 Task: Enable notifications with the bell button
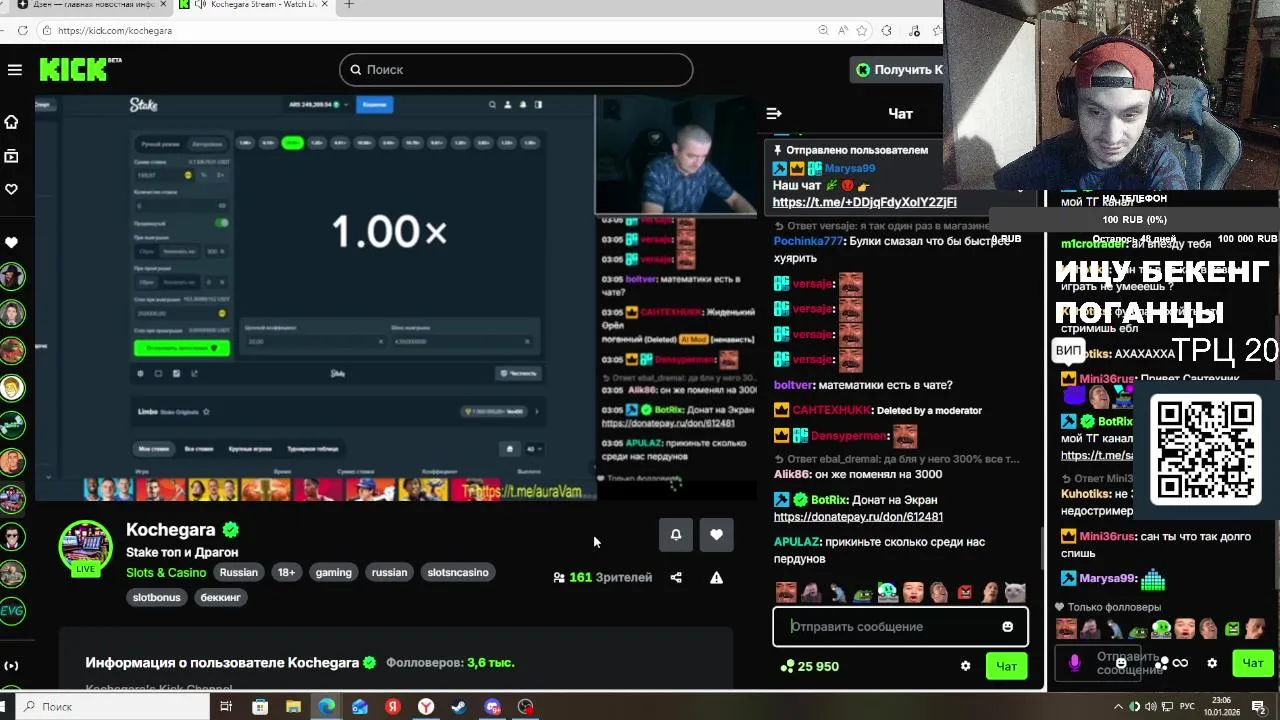[x=676, y=535]
